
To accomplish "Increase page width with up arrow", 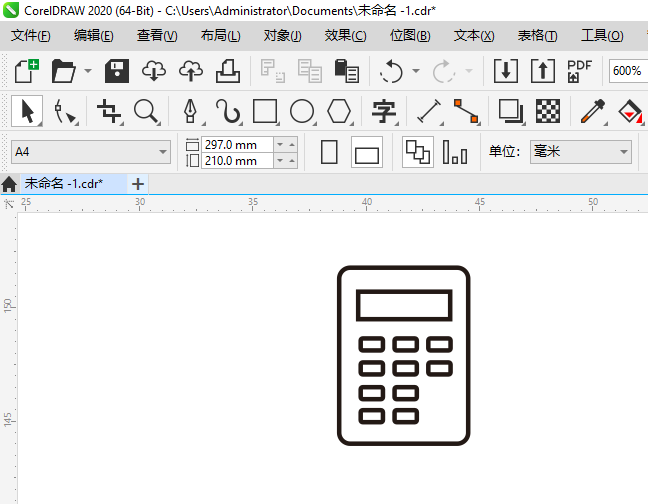I will [x=292, y=145].
